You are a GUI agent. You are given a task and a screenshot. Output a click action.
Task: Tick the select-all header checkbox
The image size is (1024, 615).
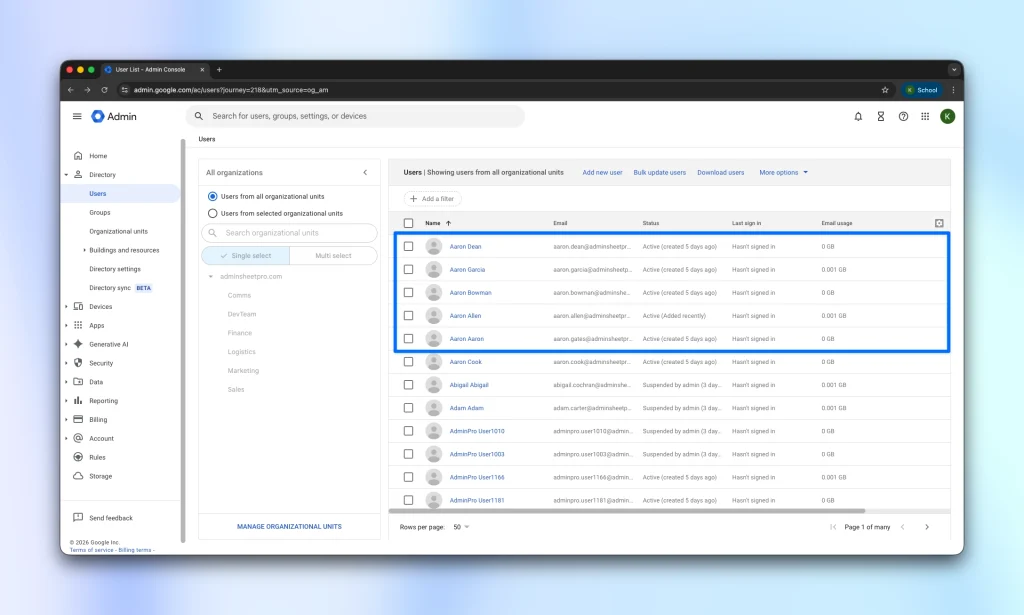(408, 223)
